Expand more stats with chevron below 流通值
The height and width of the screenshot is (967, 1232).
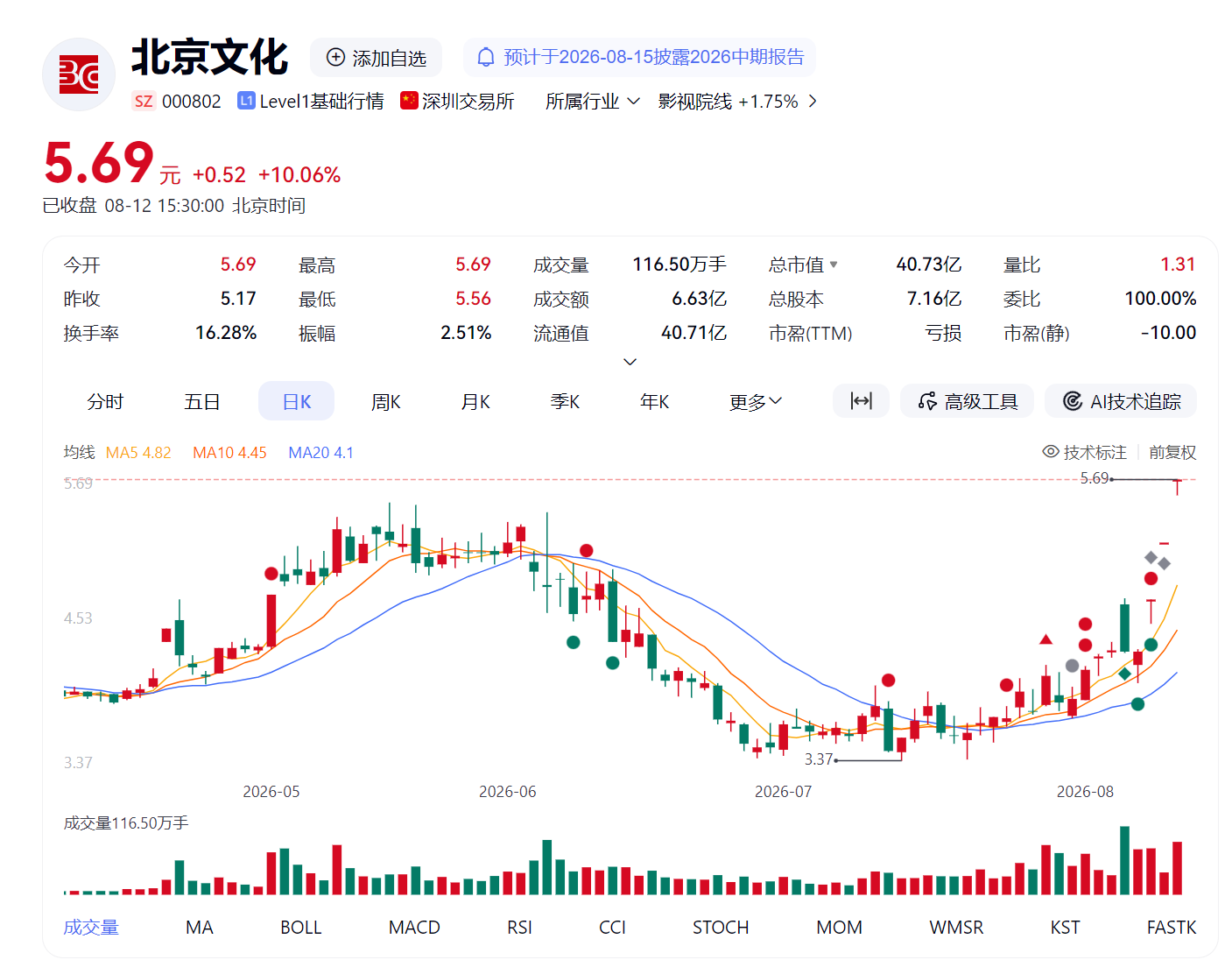[630, 362]
